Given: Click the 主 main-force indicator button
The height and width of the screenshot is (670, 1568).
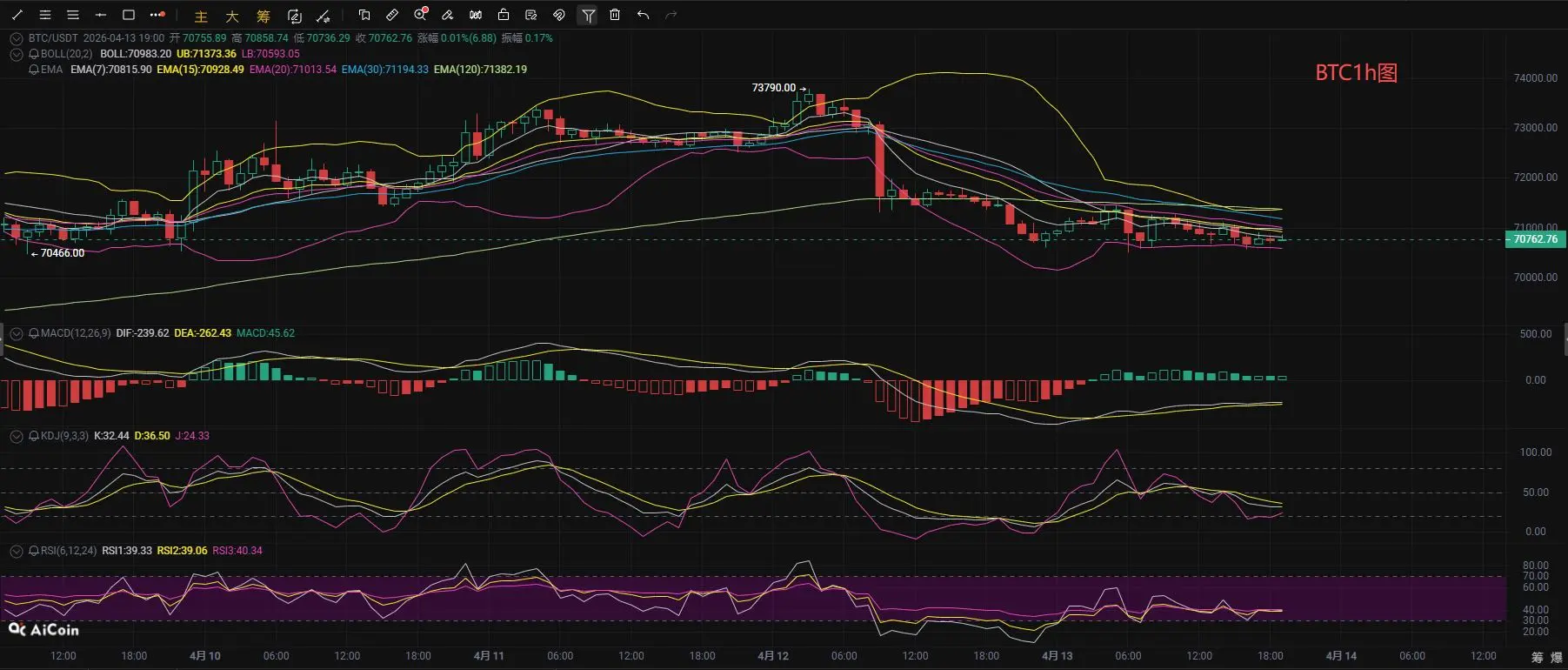Looking at the screenshot, I should coord(201,16).
